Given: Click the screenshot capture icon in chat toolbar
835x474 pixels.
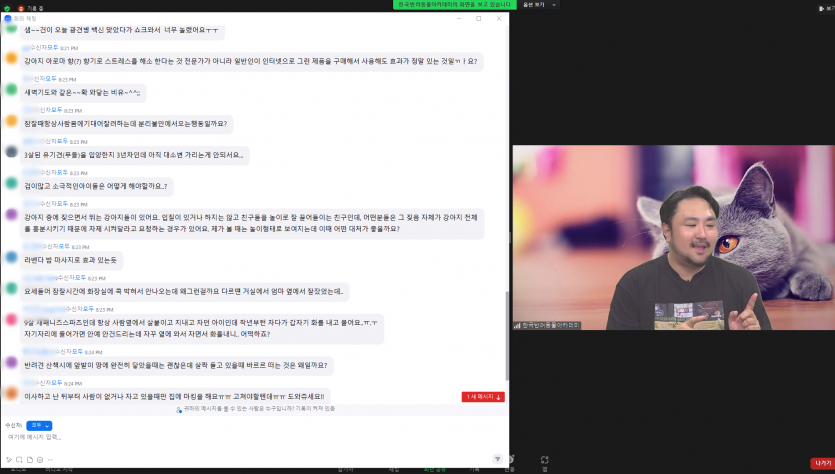Looking at the screenshot, I should [x=19, y=460].
